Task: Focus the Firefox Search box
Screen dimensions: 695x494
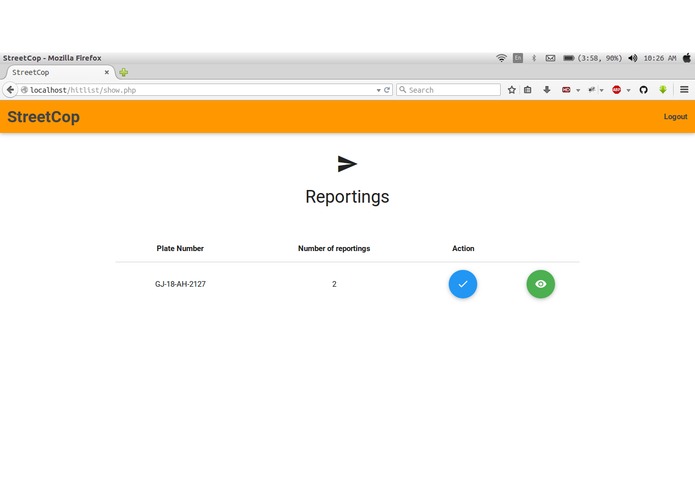Action: click(x=448, y=90)
